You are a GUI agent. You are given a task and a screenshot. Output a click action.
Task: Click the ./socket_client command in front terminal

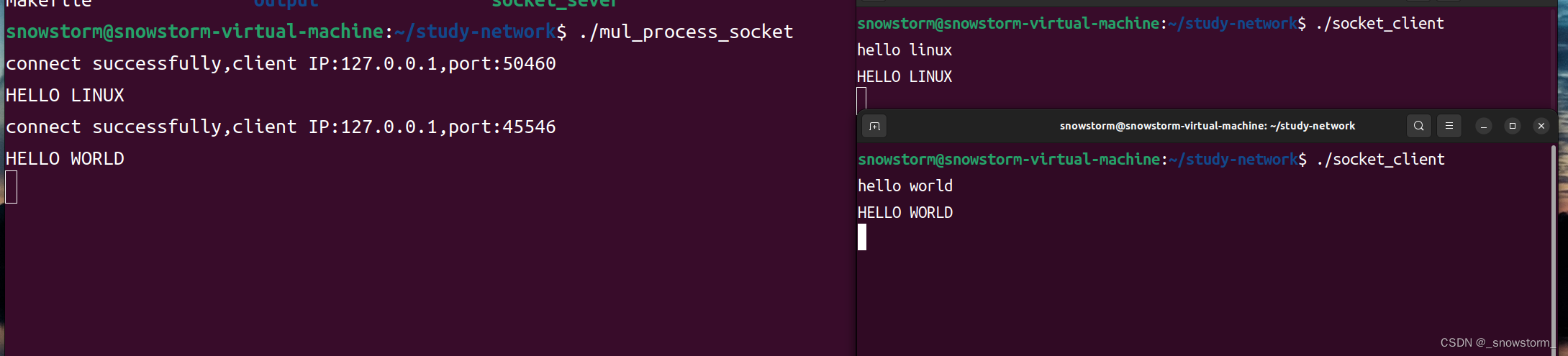(x=1380, y=159)
